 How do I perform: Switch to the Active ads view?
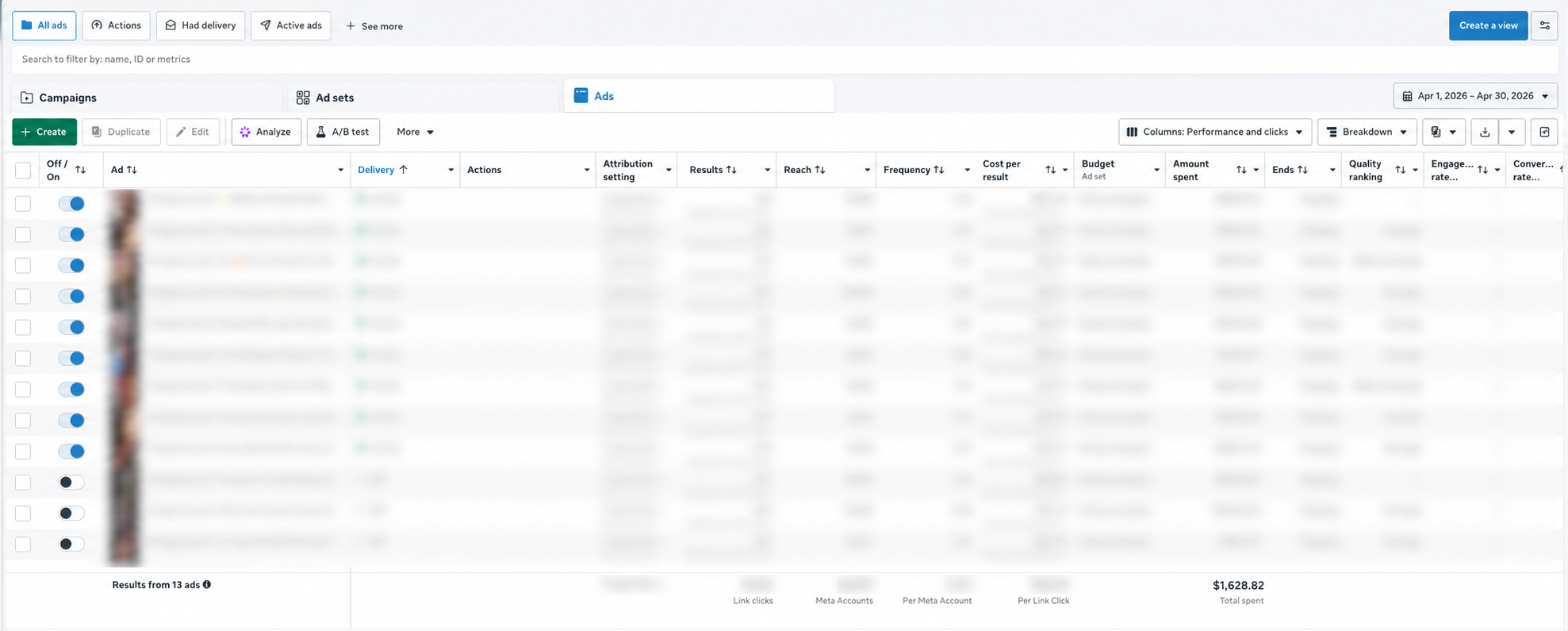click(291, 25)
